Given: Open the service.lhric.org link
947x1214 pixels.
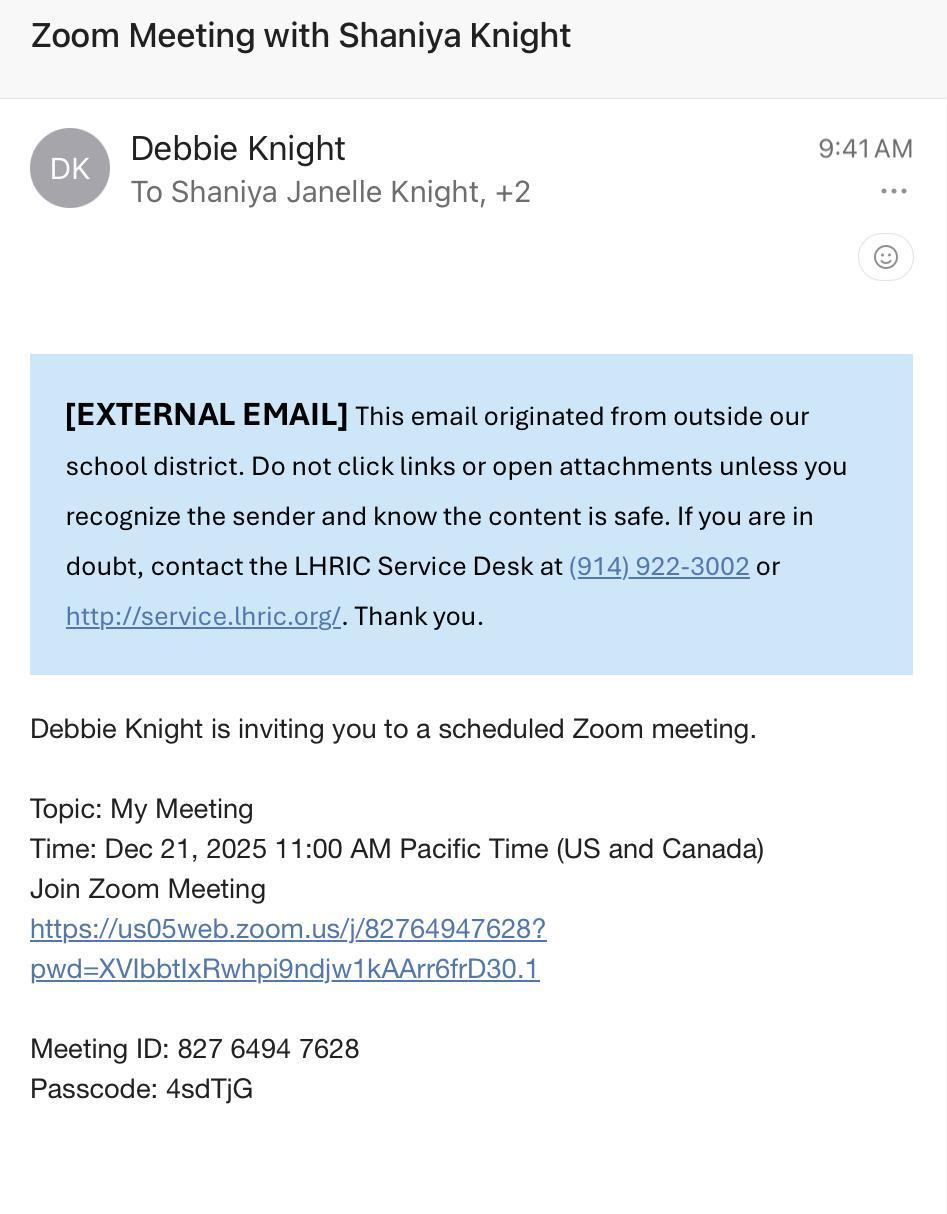Looking at the screenshot, I should 203,617.
